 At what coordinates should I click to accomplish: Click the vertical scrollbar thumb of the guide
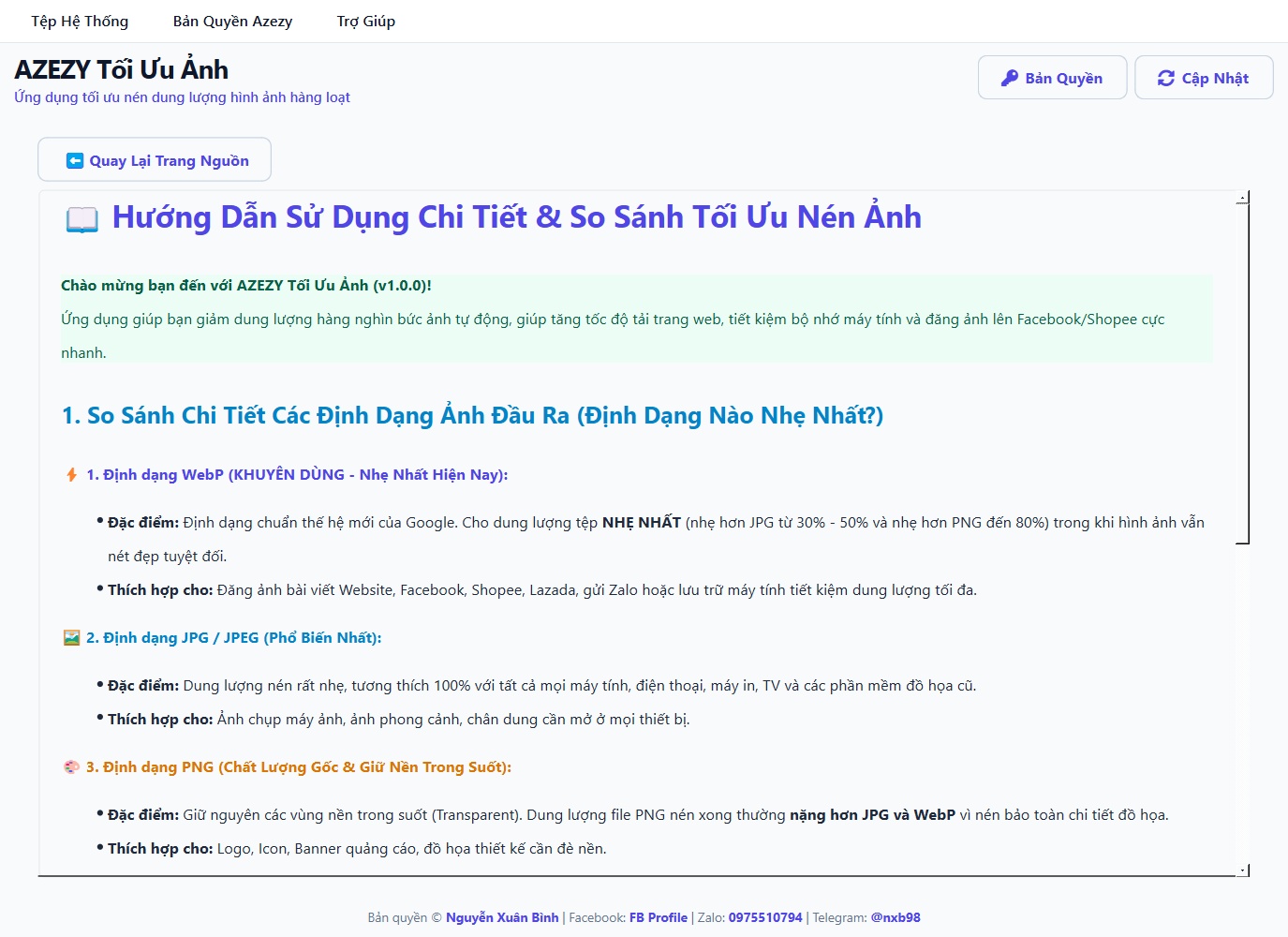1242,374
